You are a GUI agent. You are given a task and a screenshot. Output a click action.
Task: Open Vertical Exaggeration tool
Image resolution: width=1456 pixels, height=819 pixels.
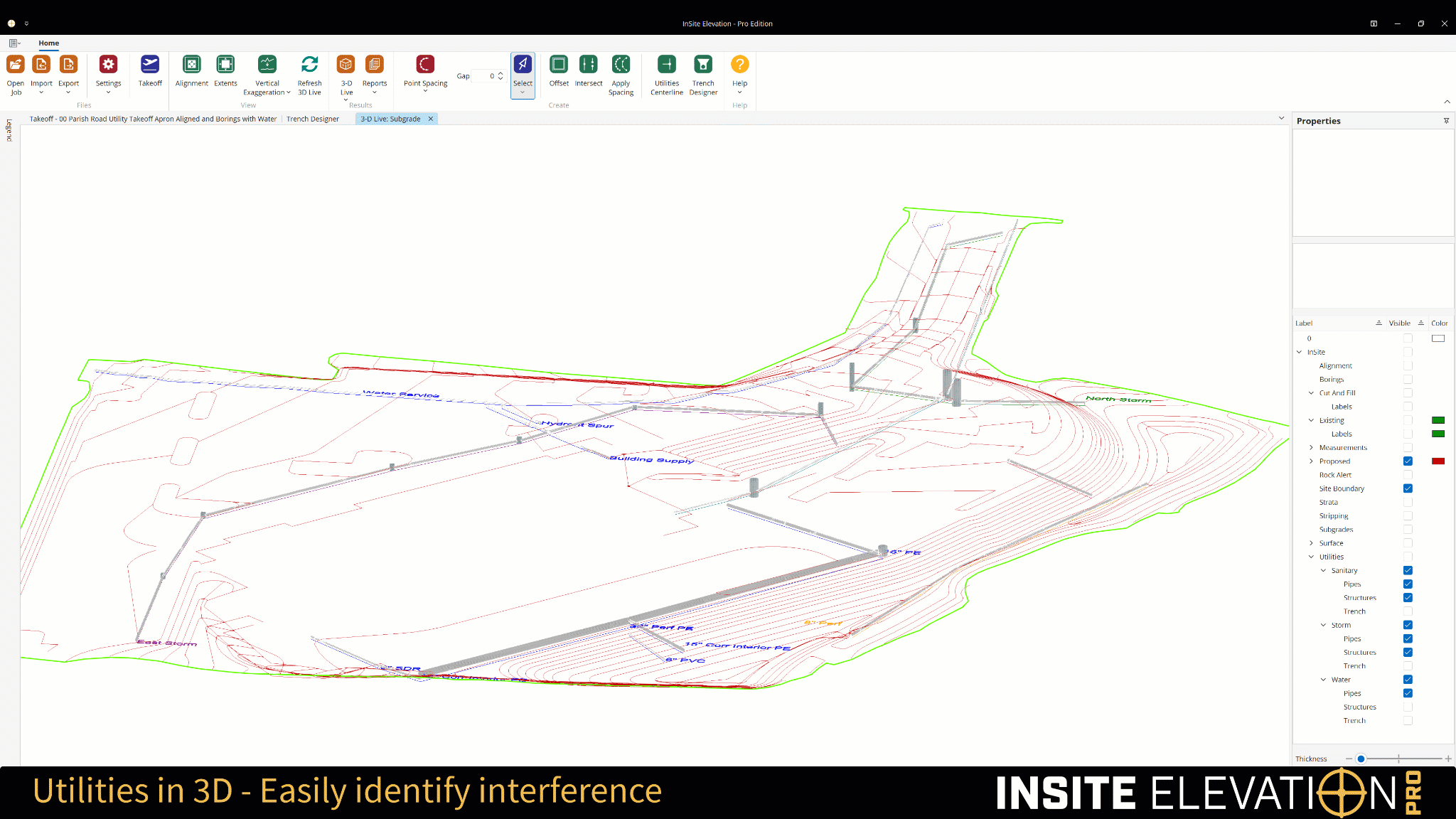click(267, 75)
